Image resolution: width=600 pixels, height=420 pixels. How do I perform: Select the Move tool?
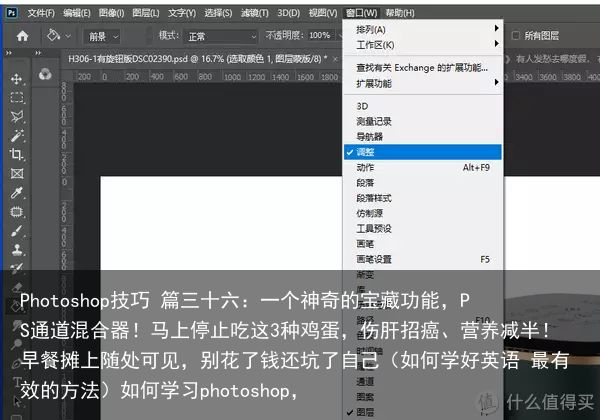[16, 79]
